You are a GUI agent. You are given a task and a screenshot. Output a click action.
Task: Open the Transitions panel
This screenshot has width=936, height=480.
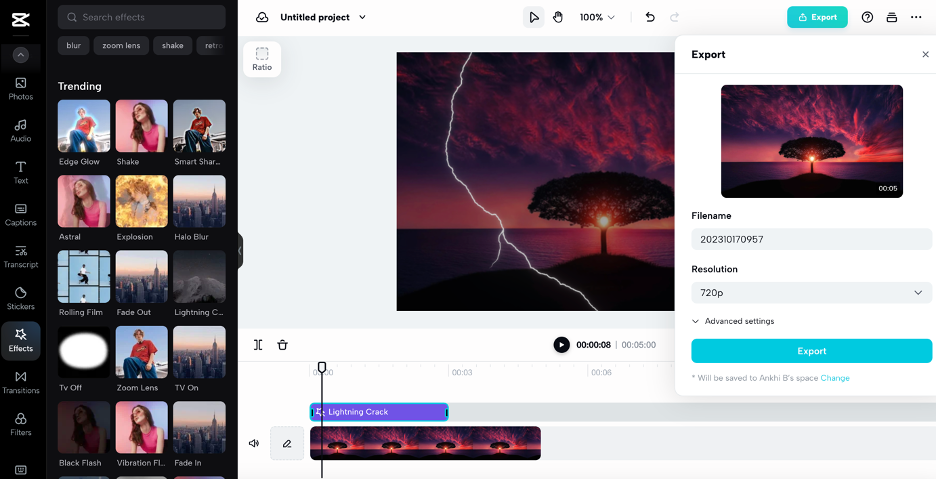point(20,382)
